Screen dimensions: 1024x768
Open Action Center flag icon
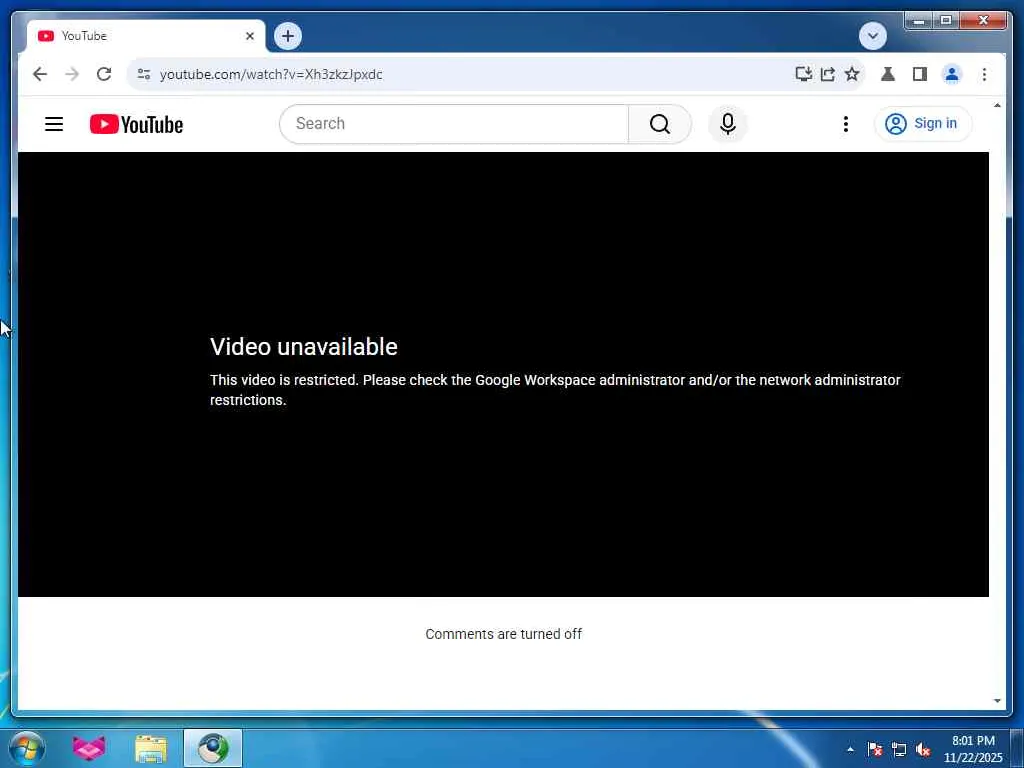click(875, 749)
